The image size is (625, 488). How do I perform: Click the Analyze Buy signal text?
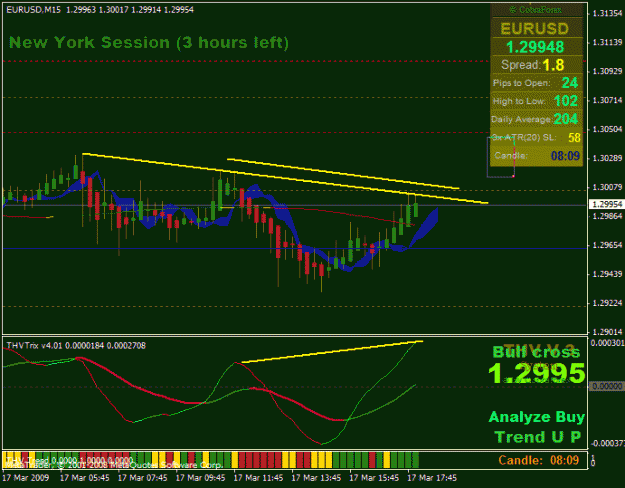pyautogui.click(x=537, y=417)
